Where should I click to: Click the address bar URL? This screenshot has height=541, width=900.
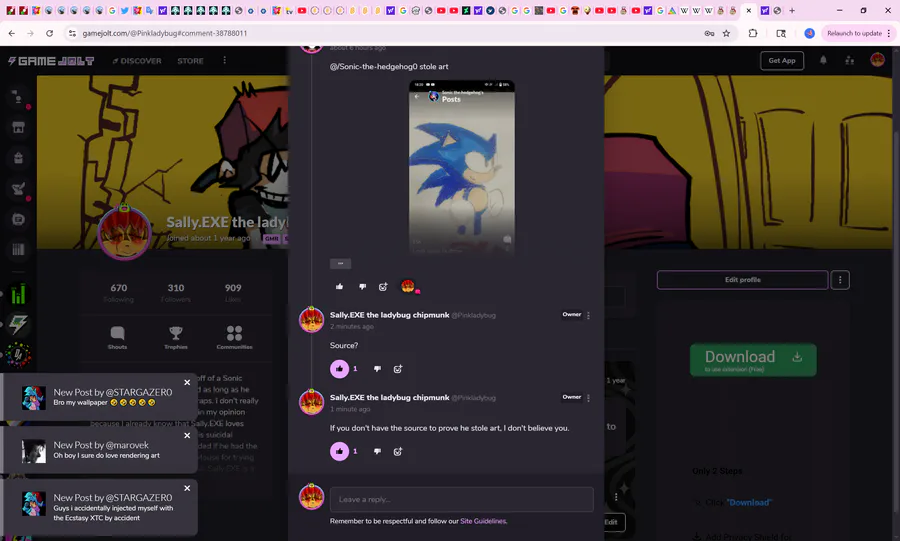click(165, 33)
